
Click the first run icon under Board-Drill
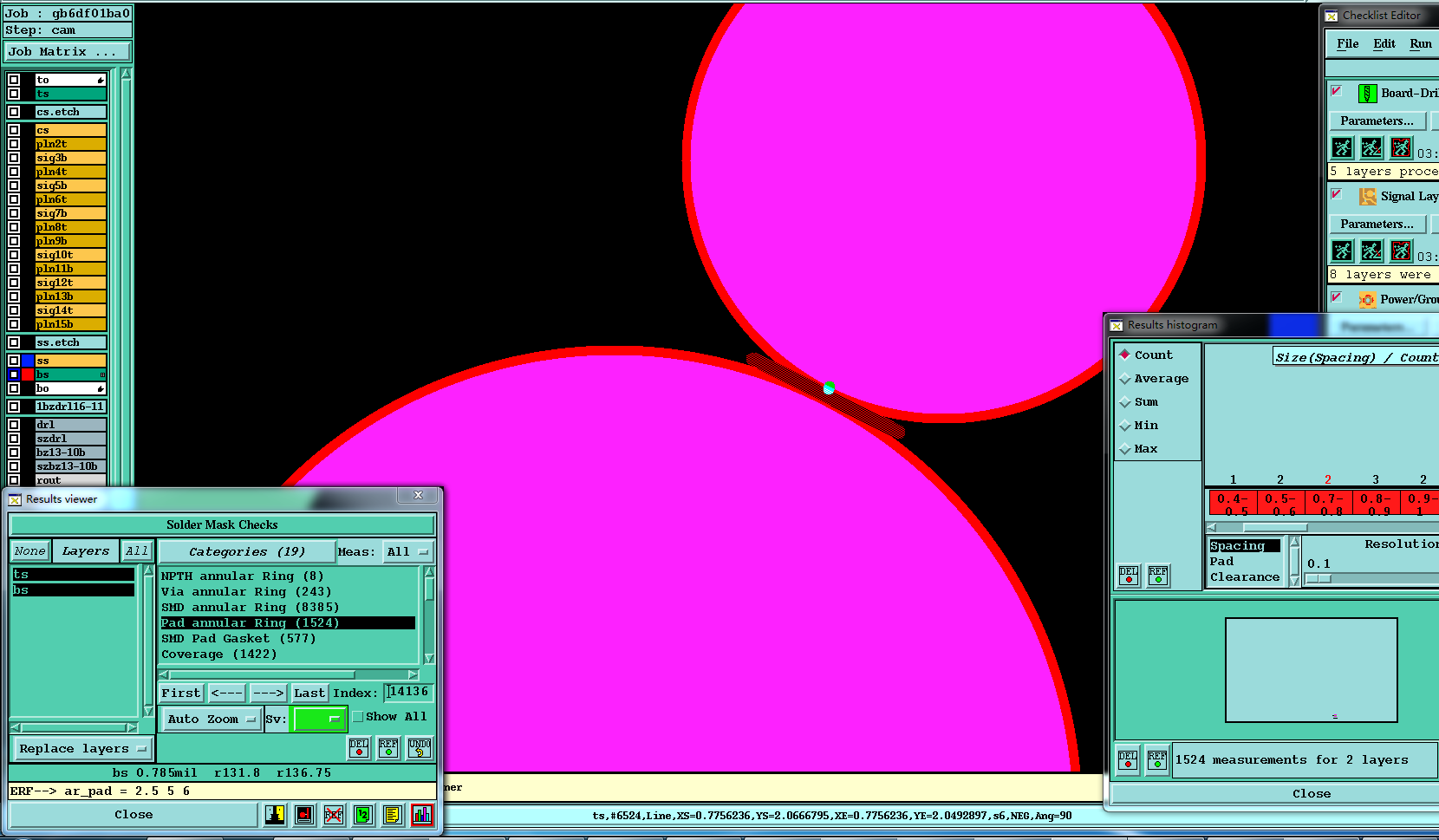tap(1342, 148)
